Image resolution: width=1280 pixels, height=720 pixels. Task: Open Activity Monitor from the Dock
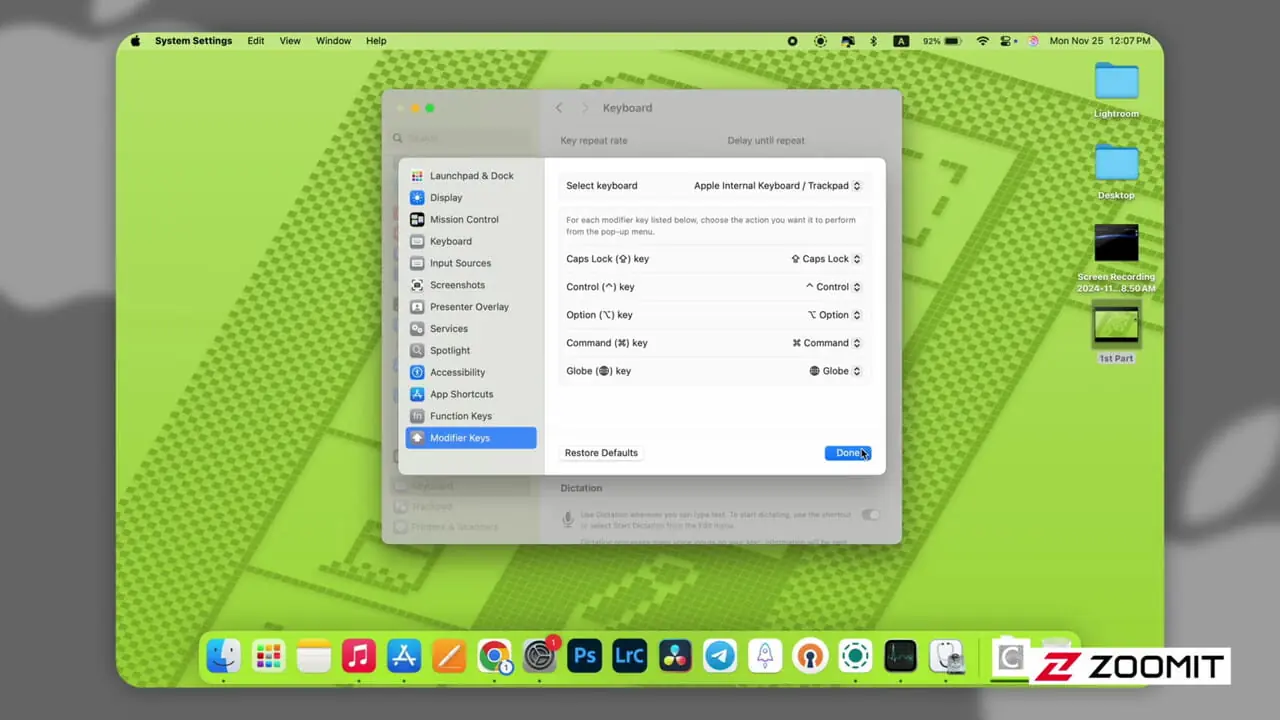[x=900, y=656]
